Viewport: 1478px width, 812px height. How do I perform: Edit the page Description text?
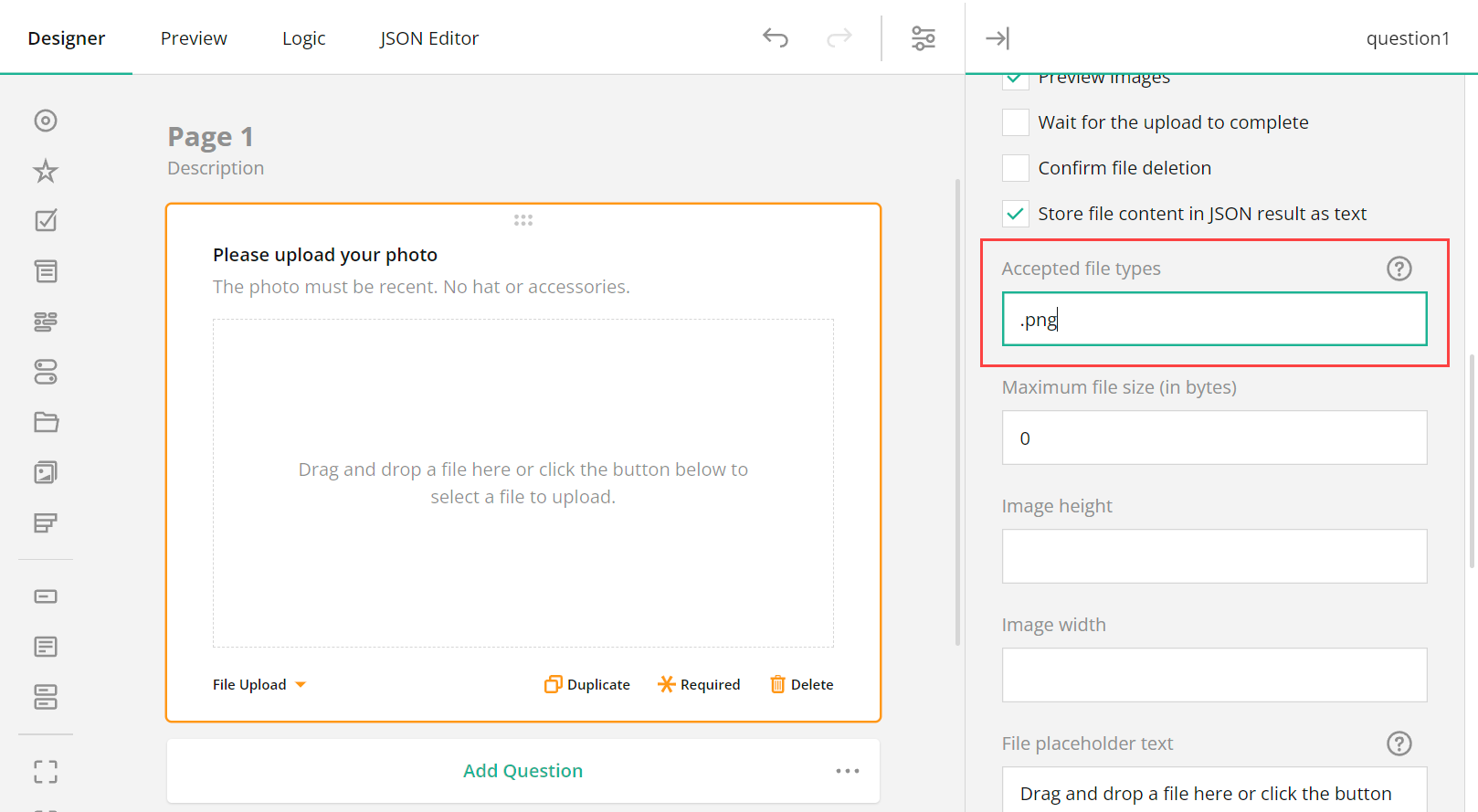pos(216,168)
